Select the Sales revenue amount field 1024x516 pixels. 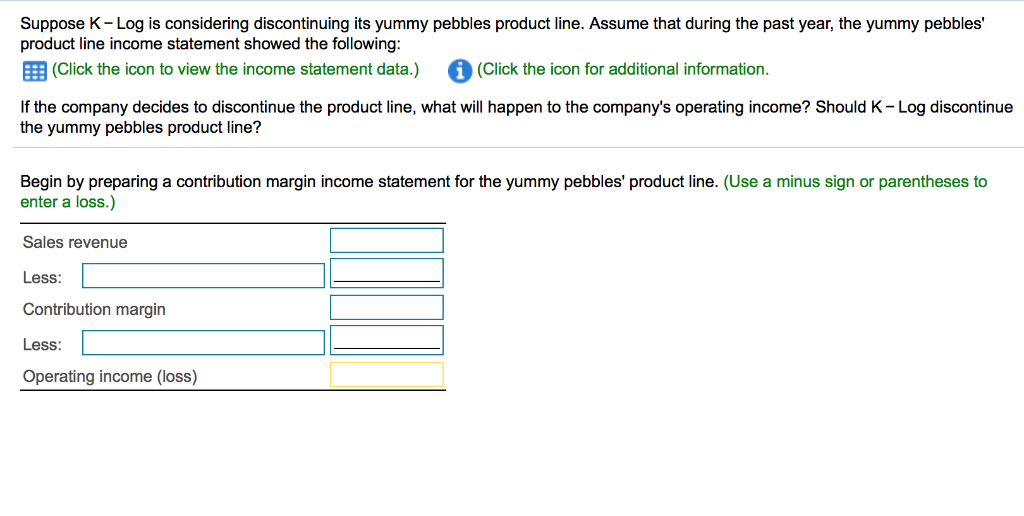point(387,240)
